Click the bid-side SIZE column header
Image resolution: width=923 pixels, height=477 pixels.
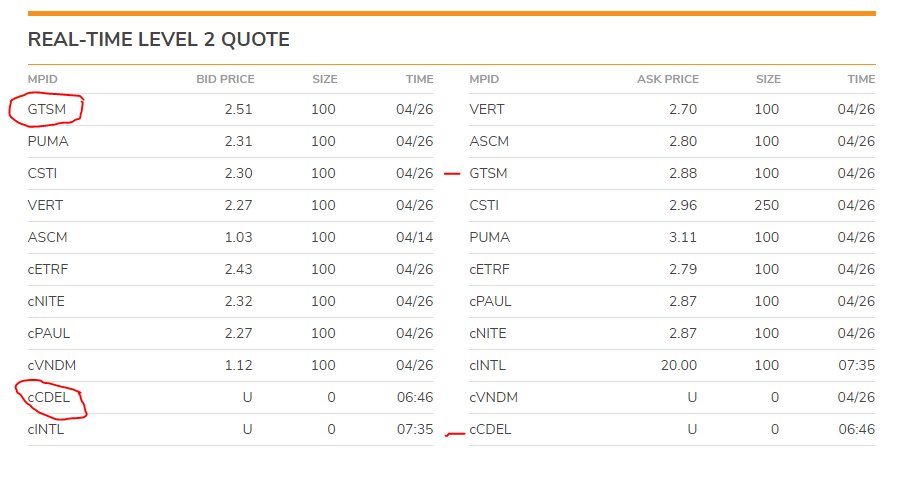324,79
